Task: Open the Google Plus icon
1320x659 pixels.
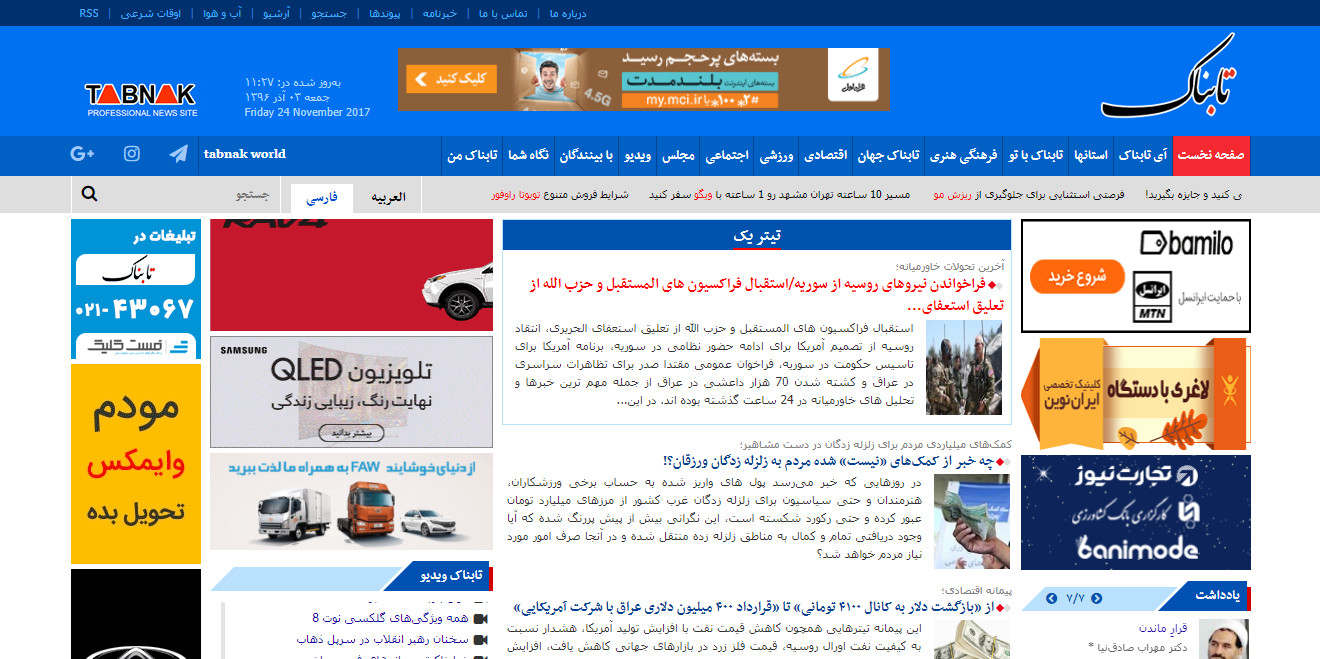Action: tap(82, 154)
